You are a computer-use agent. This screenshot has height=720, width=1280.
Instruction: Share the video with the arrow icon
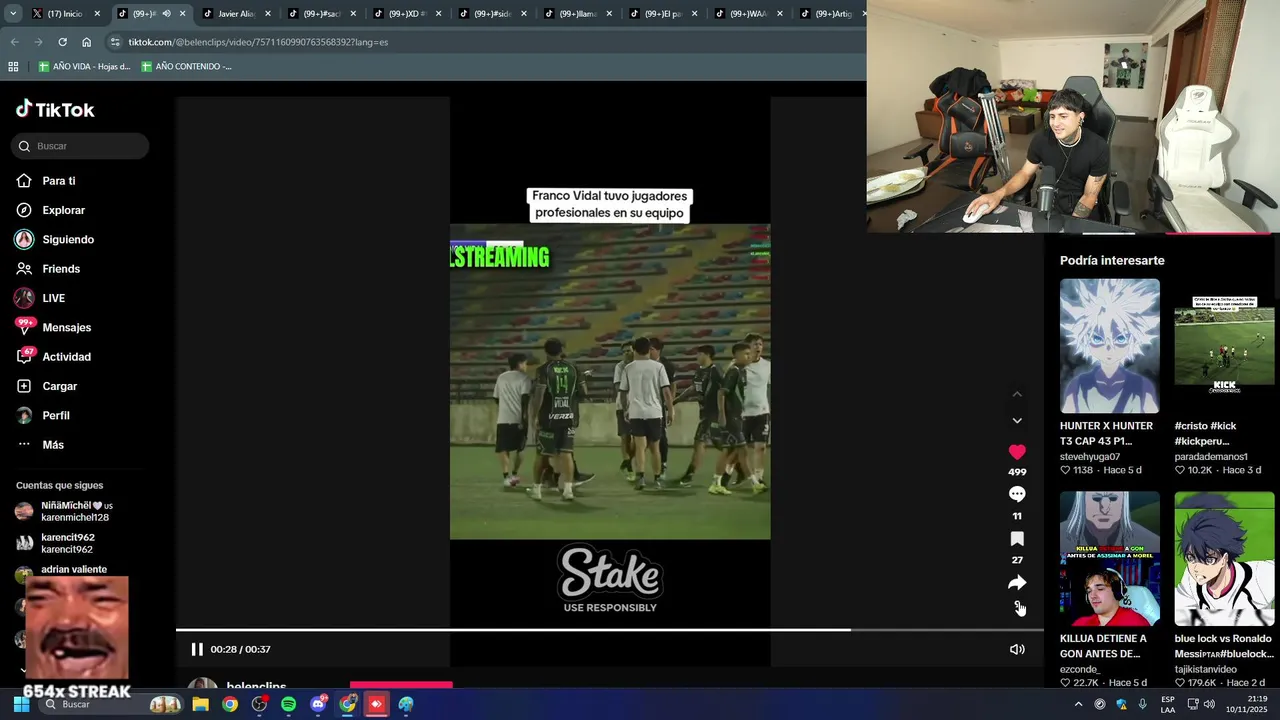(1017, 582)
